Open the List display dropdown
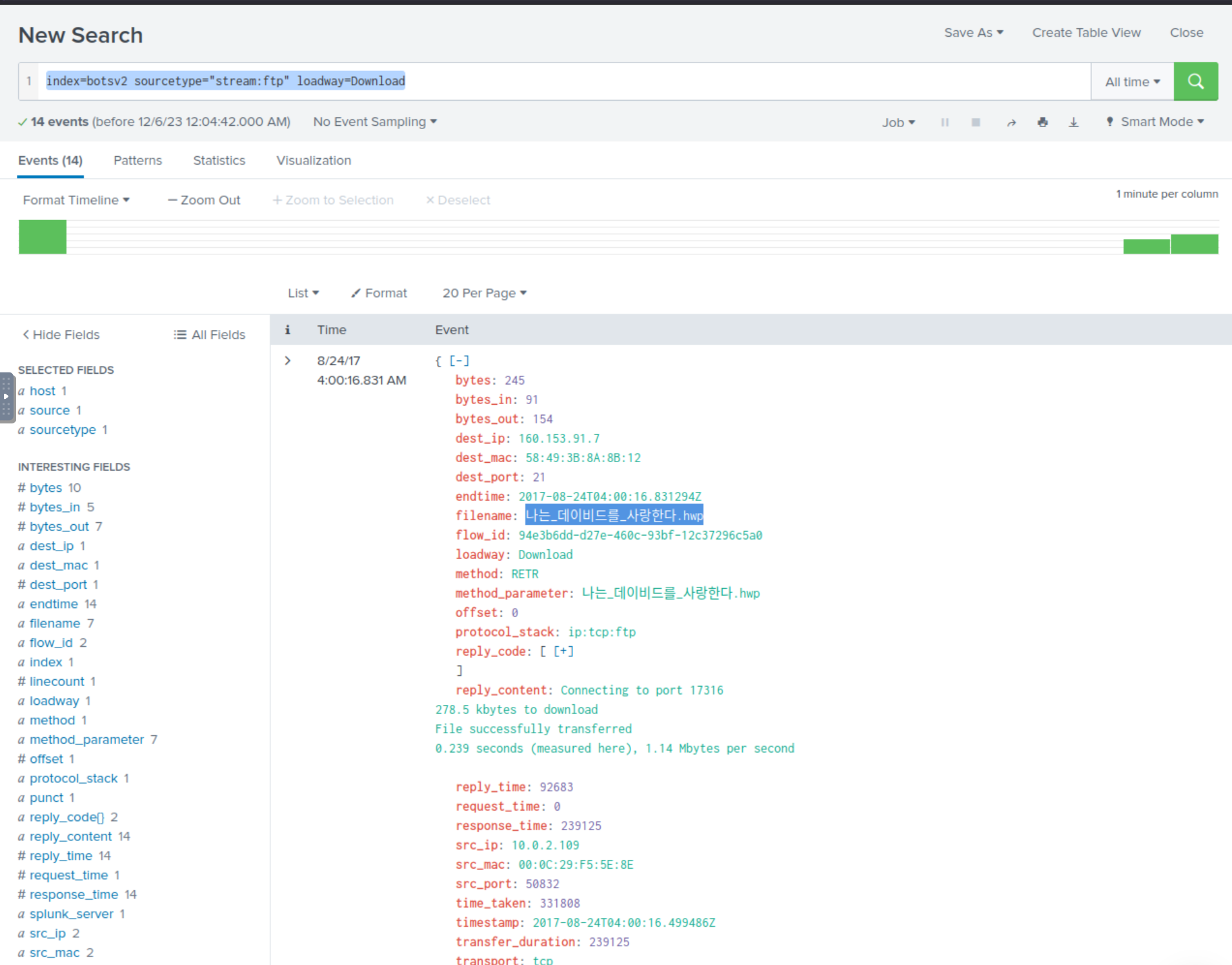Image resolution: width=1232 pixels, height=965 pixels. [x=303, y=293]
